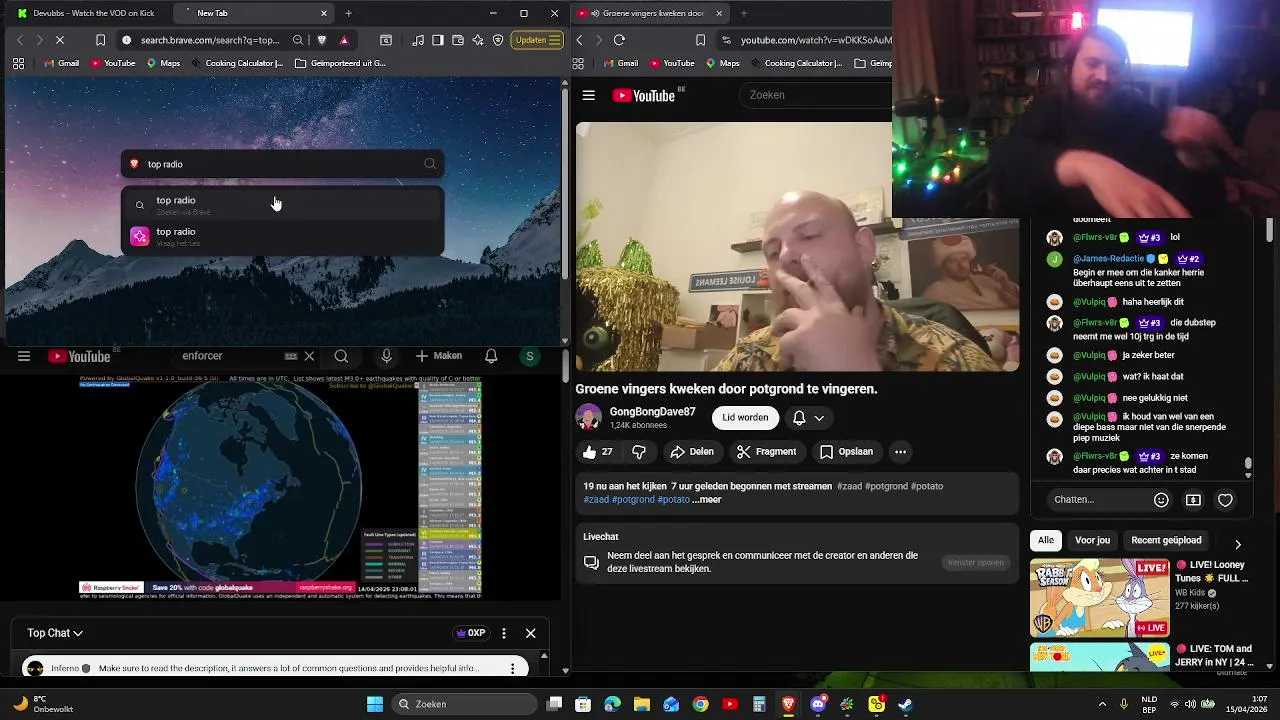Screen dimensions: 1280x720
Task: Start voice search with the microphone icon
Action: (x=386, y=356)
